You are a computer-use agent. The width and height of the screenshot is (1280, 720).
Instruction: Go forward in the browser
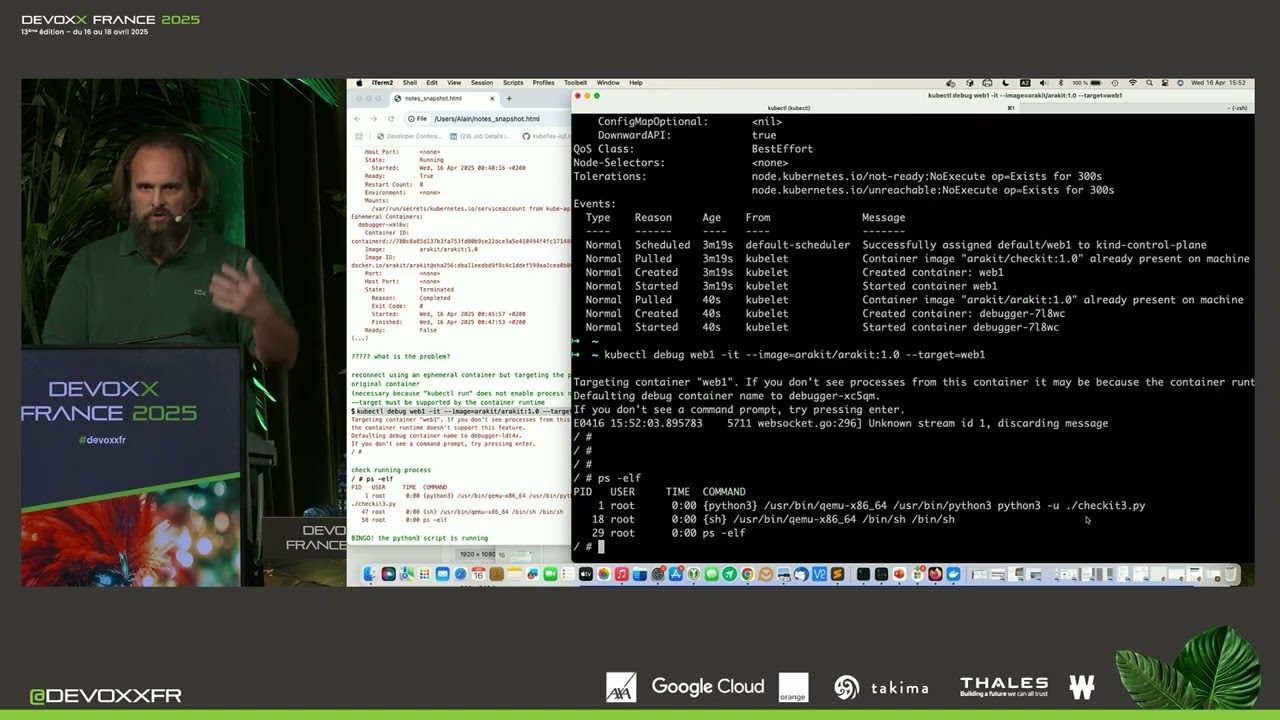[x=374, y=119]
